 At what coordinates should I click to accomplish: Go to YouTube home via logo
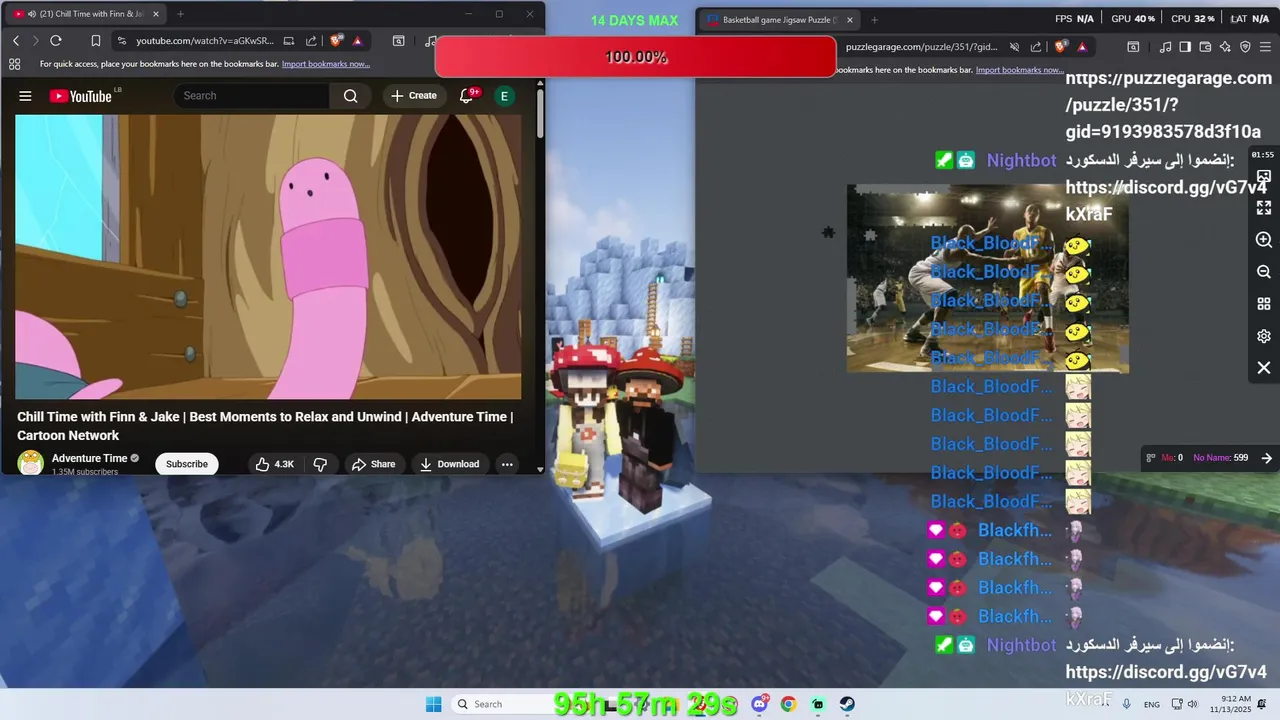80,96
